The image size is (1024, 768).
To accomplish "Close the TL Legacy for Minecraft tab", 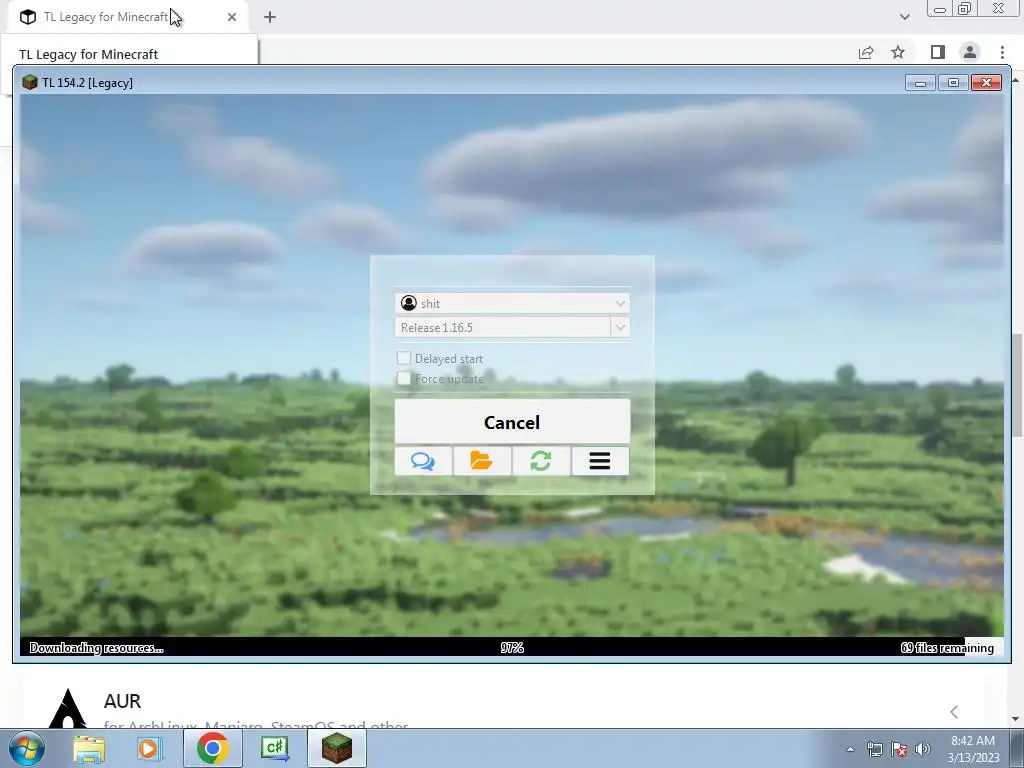I will 232,17.
